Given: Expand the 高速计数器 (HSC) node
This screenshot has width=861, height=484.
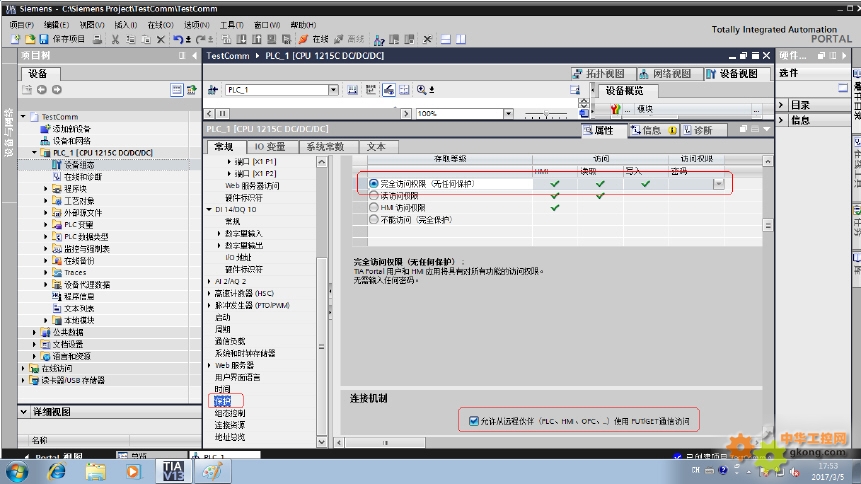Looking at the screenshot, I should (209, 293).
